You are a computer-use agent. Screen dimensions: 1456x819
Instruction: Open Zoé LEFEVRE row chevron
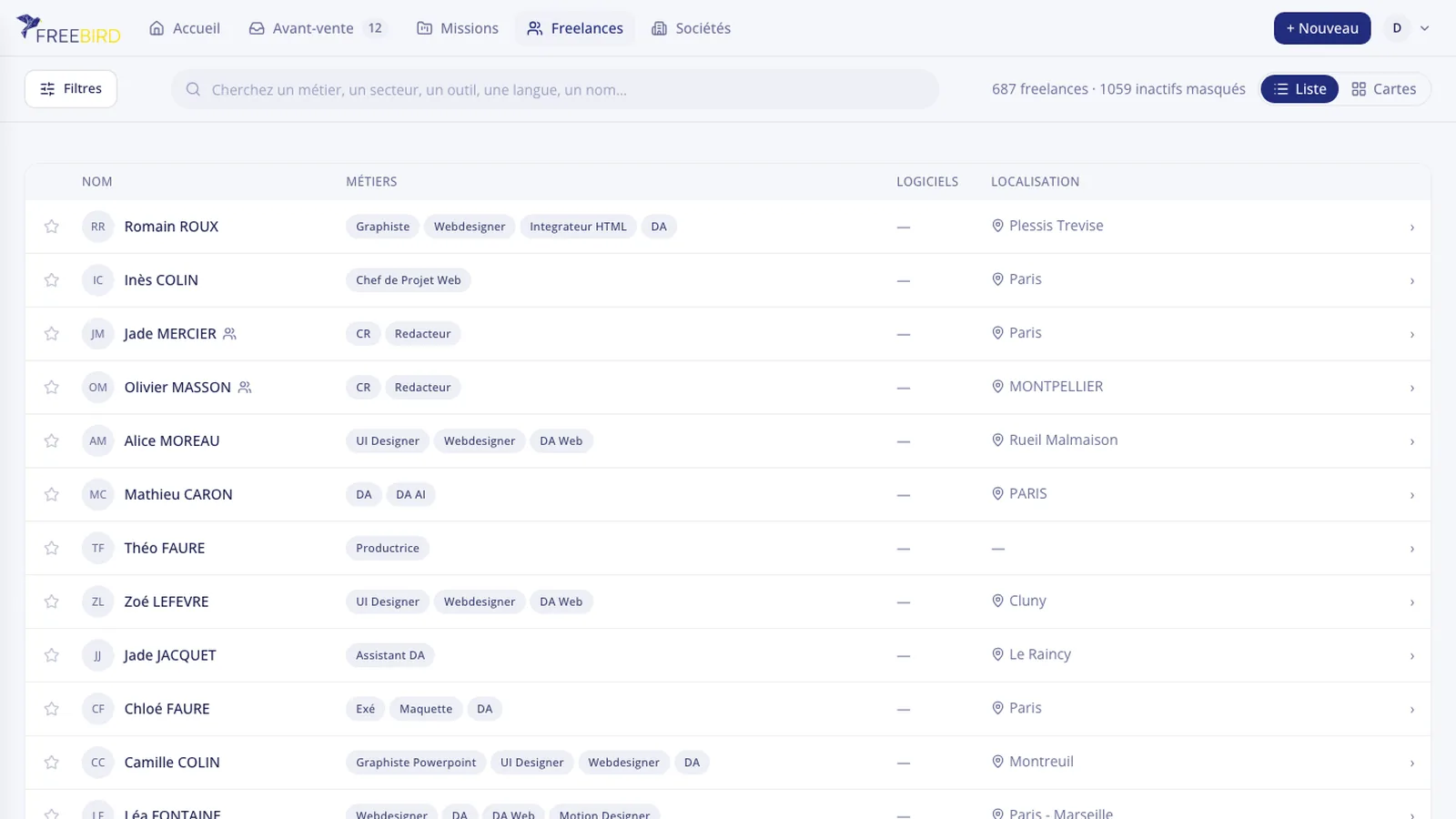pos(1411,603)
